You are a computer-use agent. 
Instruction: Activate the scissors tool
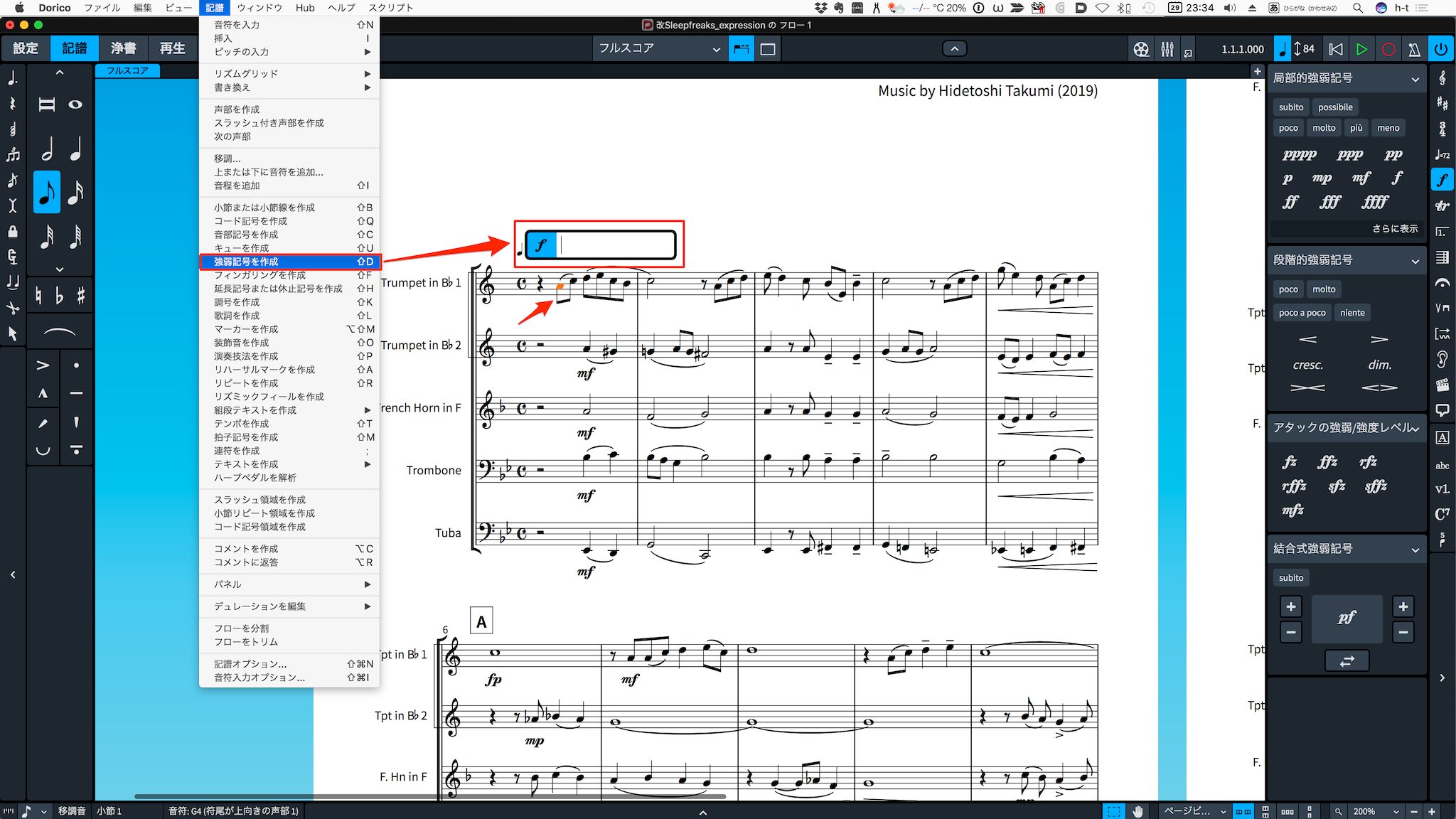pos(13,308)
